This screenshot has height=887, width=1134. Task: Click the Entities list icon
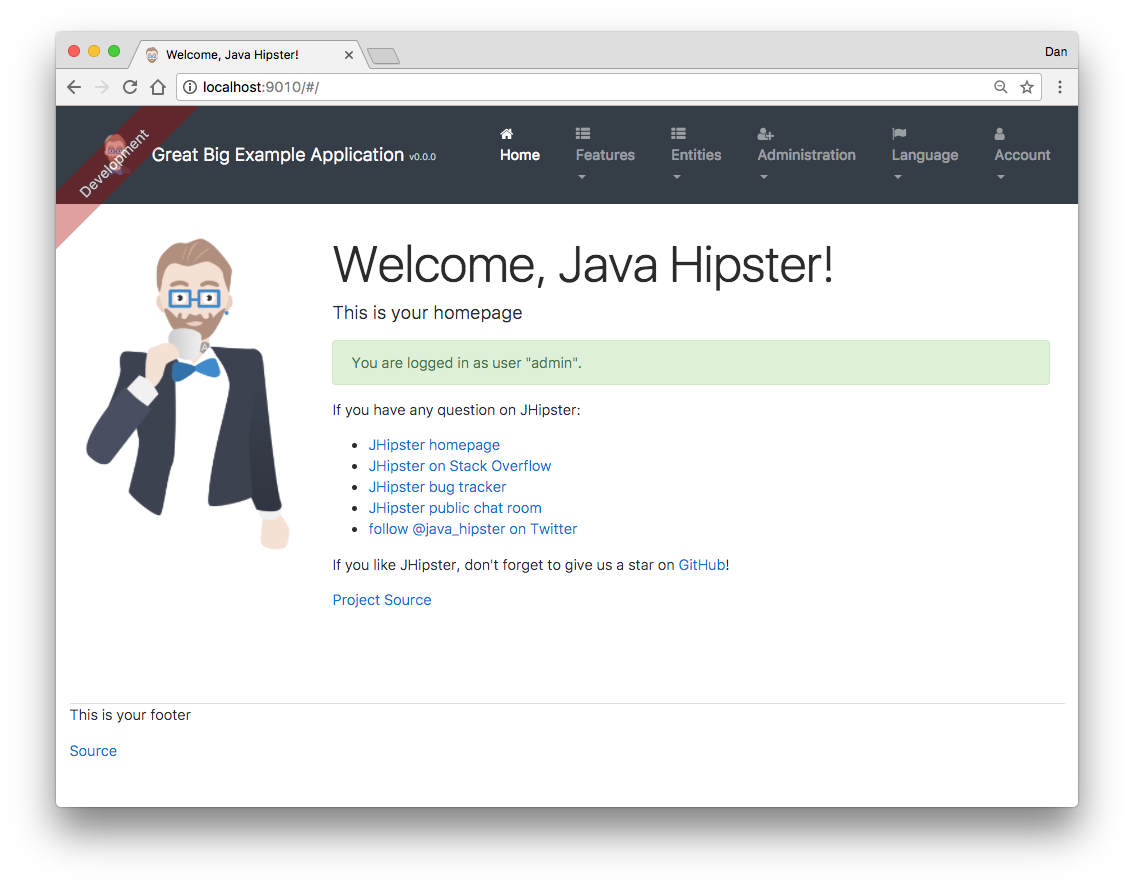point(678,133)
